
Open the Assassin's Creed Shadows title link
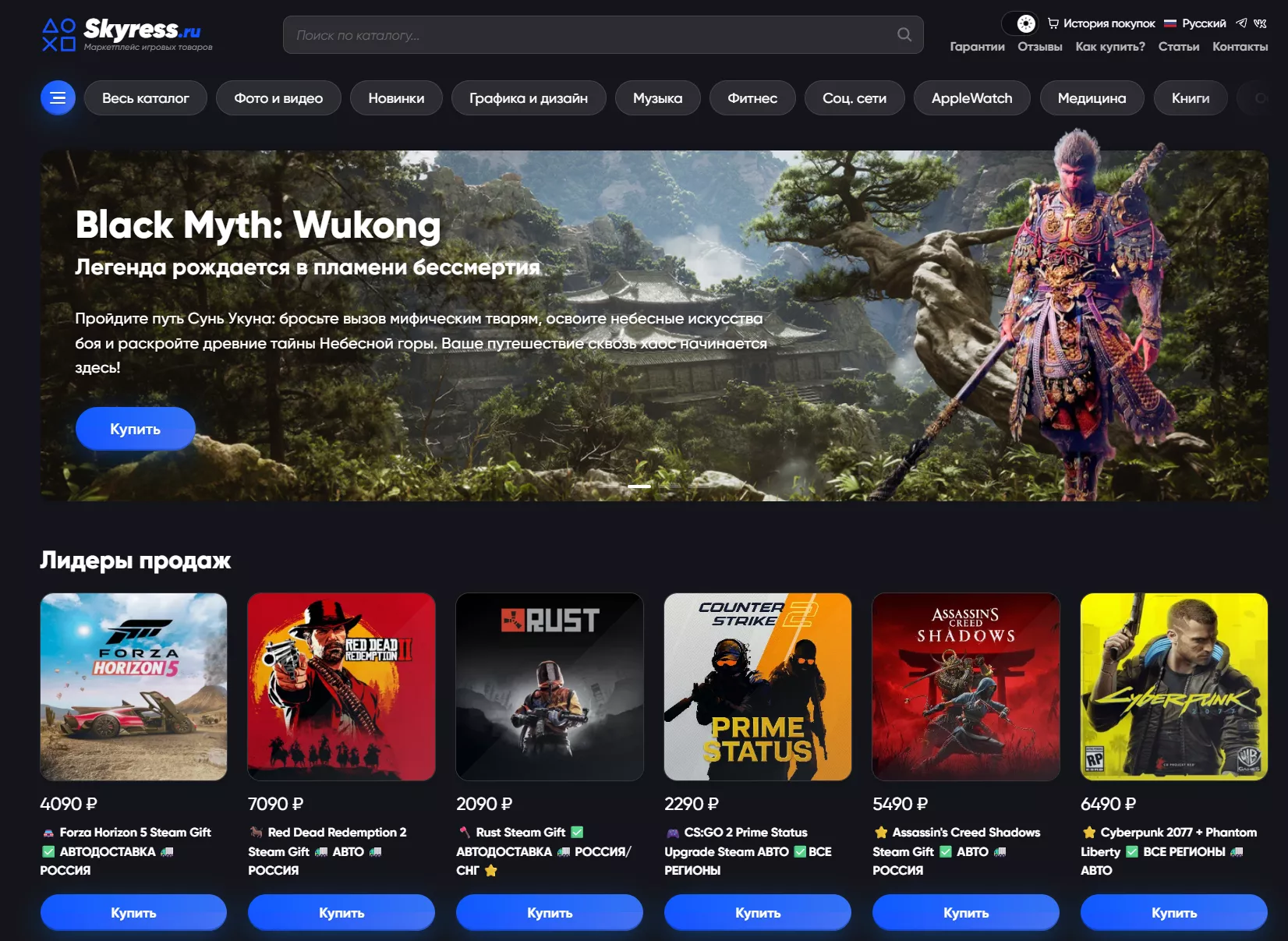(957, 851)
